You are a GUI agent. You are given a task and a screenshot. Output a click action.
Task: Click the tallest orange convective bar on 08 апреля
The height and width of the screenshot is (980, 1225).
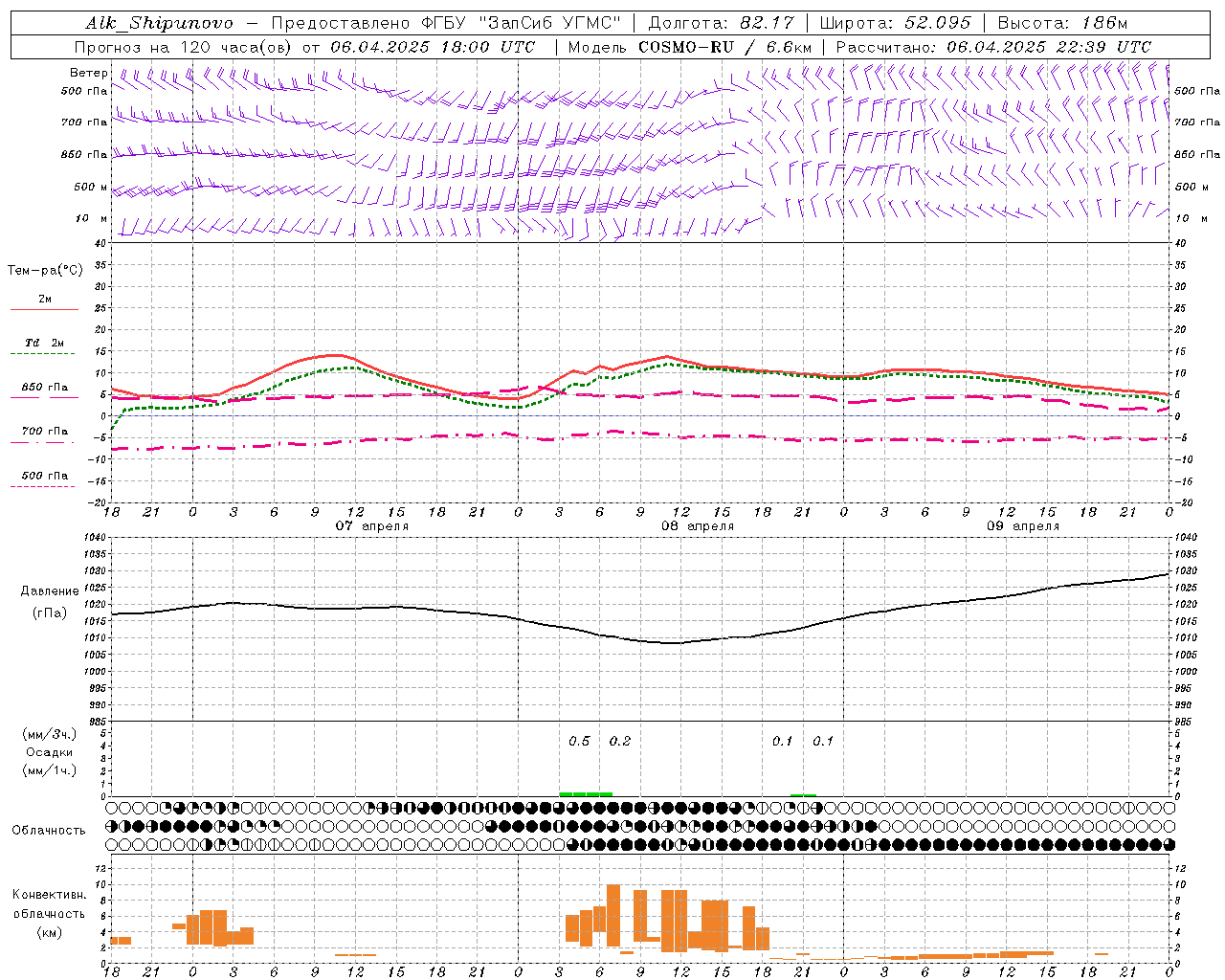tap(613, 915)
